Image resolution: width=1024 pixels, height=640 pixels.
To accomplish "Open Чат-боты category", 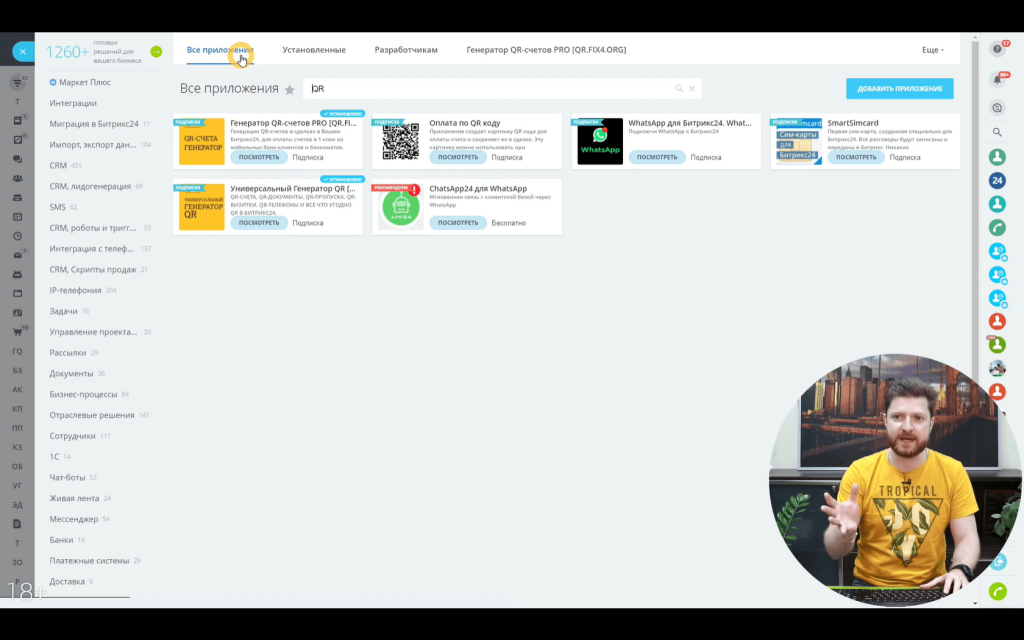I will (x=67, y=477).
